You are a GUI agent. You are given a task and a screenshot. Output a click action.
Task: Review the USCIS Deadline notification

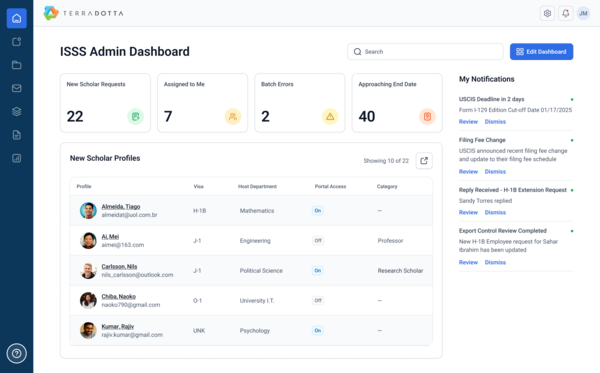click(468, 122)
